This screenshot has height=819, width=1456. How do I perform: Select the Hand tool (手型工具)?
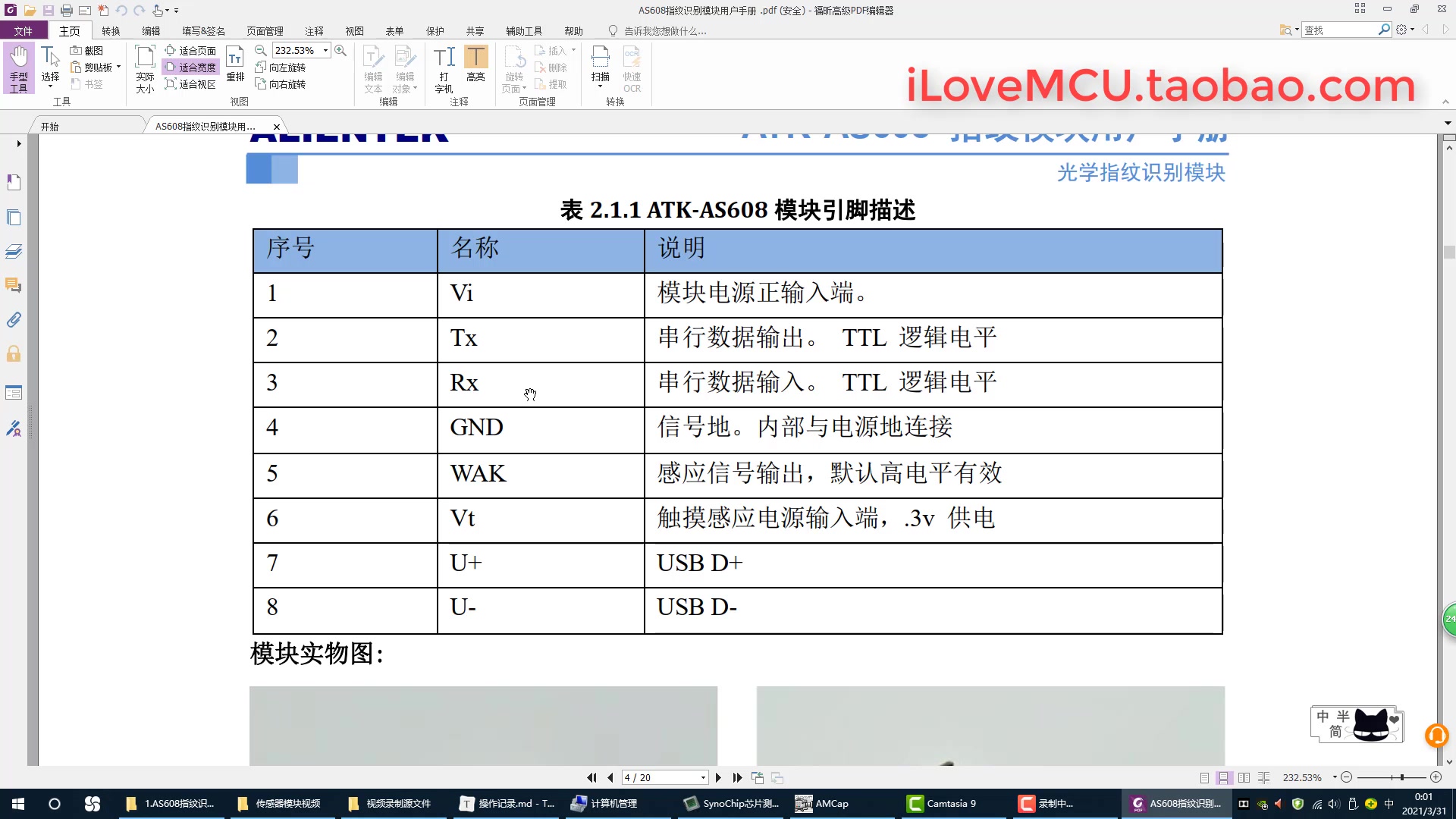pyautogui.click(x=18, y=69)
